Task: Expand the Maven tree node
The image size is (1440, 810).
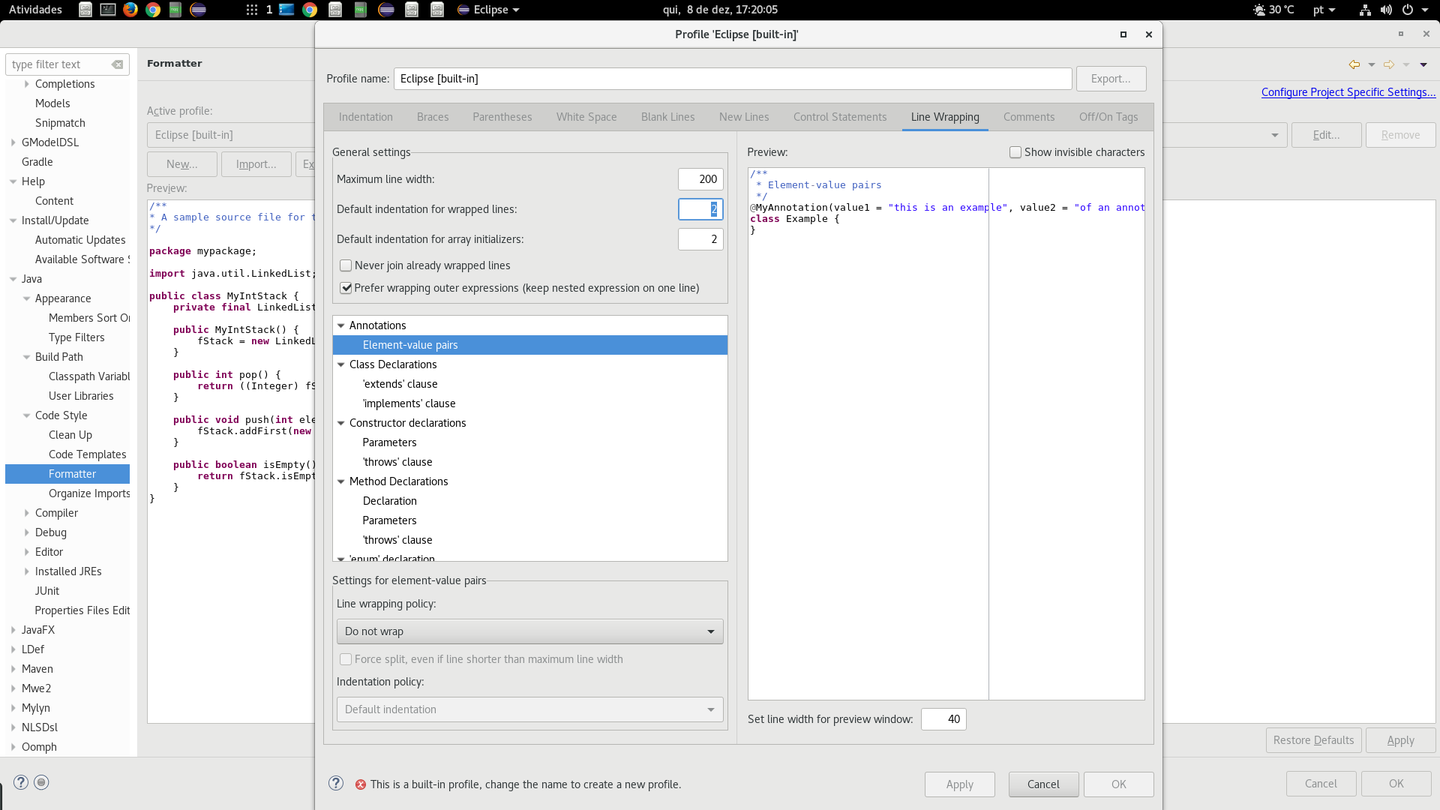Action: [x=13, y=669]
